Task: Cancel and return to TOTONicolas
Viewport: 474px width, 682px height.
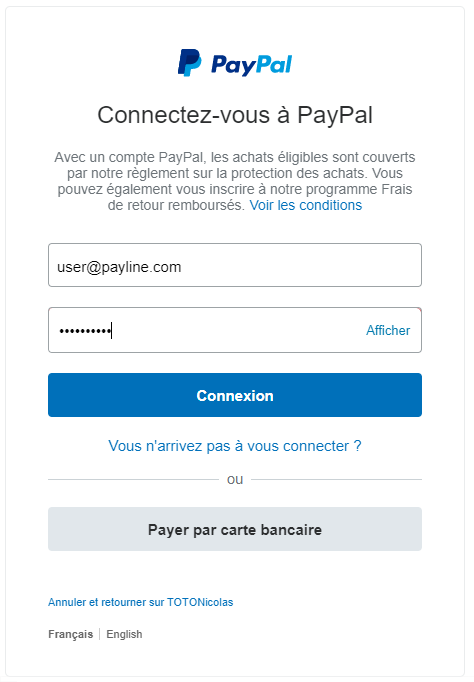Action: (x=140, y=602)
